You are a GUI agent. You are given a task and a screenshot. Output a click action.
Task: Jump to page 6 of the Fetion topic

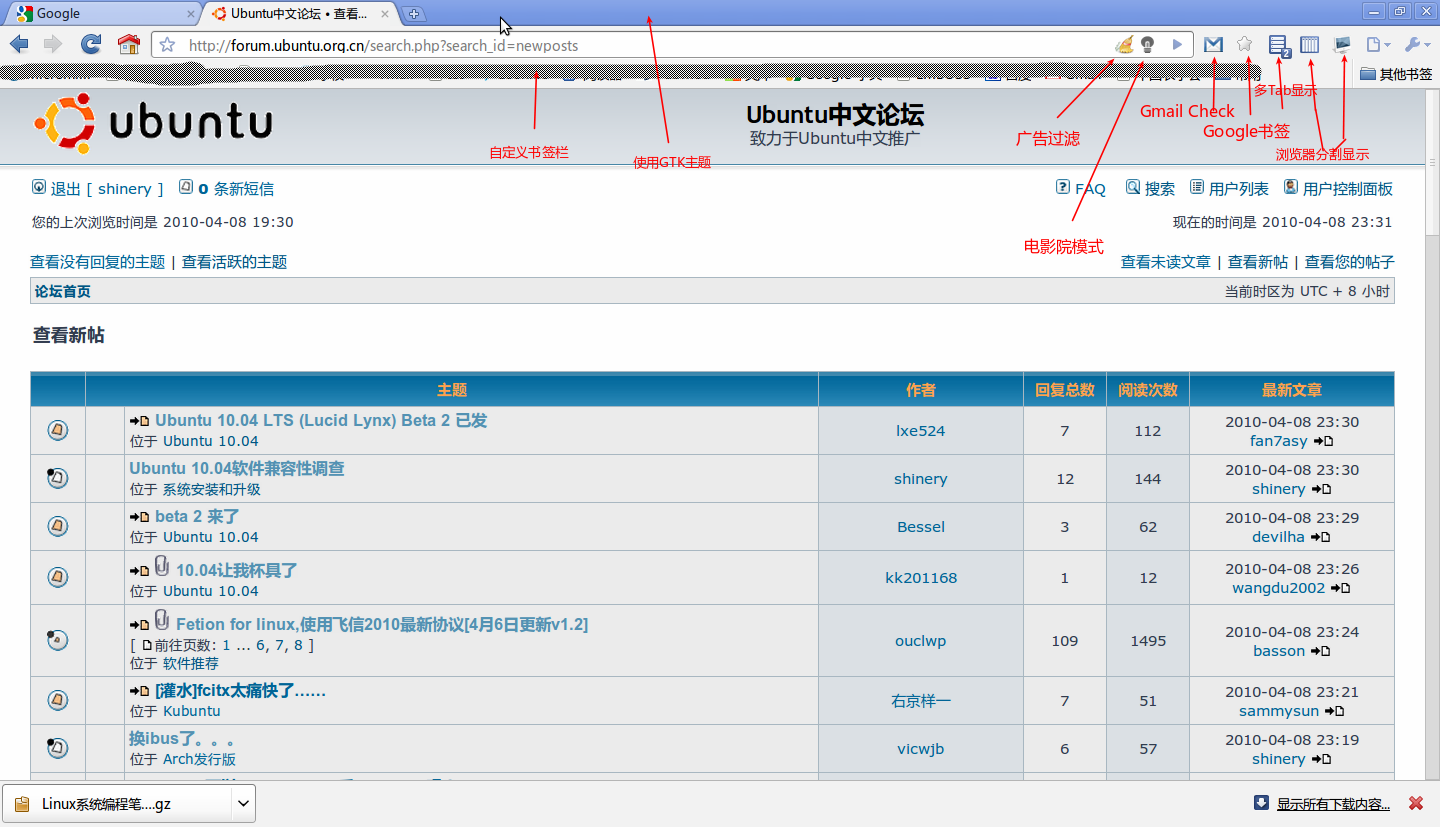coord(260,645)
